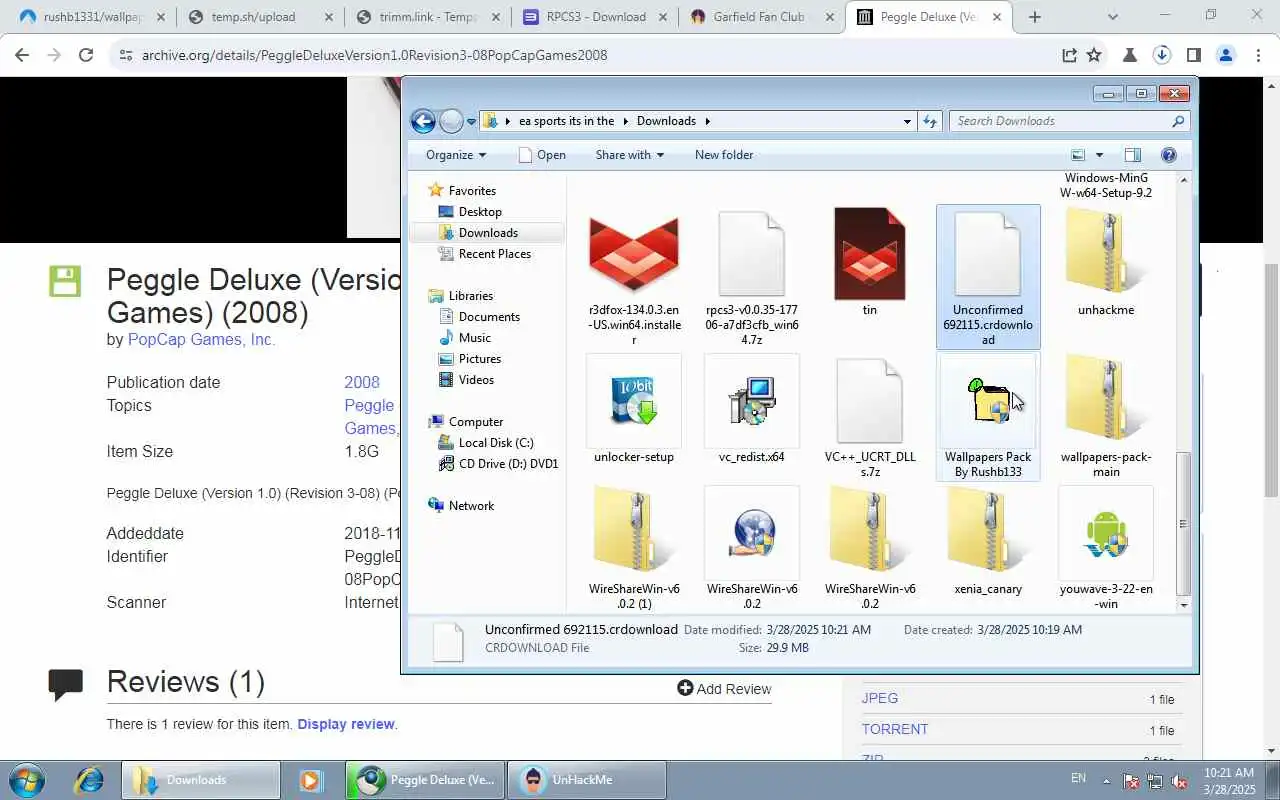Switch to the rushb1331/wallpapers browser tab
The width and height of the screenshot is (1280, 800).
tap(92, 17)
